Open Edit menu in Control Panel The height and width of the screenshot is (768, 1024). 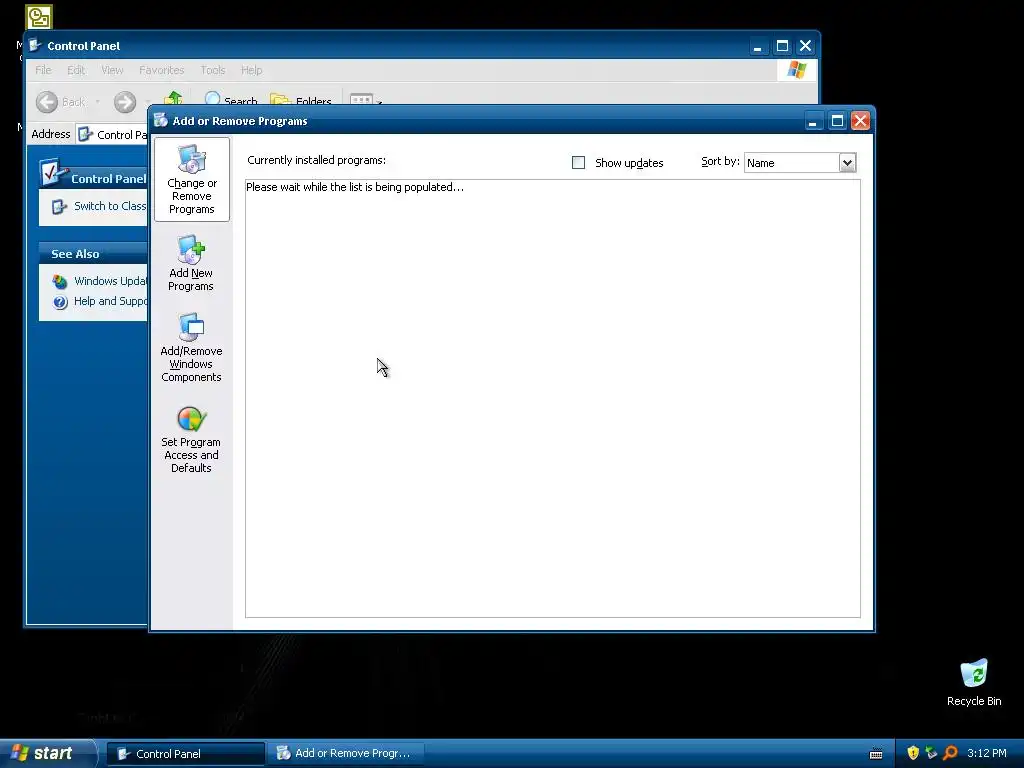[x=76, y=70]
